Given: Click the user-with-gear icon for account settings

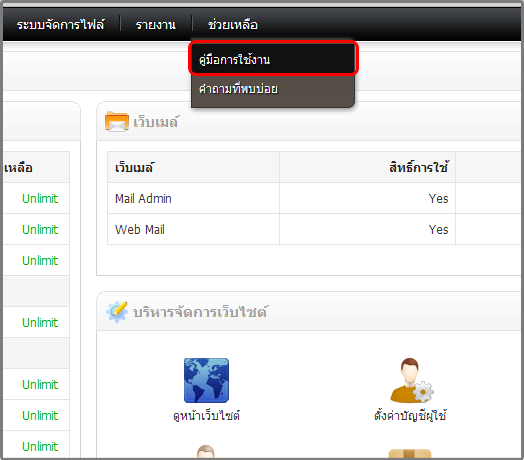Looking at the screenshot, I should 412,380.
